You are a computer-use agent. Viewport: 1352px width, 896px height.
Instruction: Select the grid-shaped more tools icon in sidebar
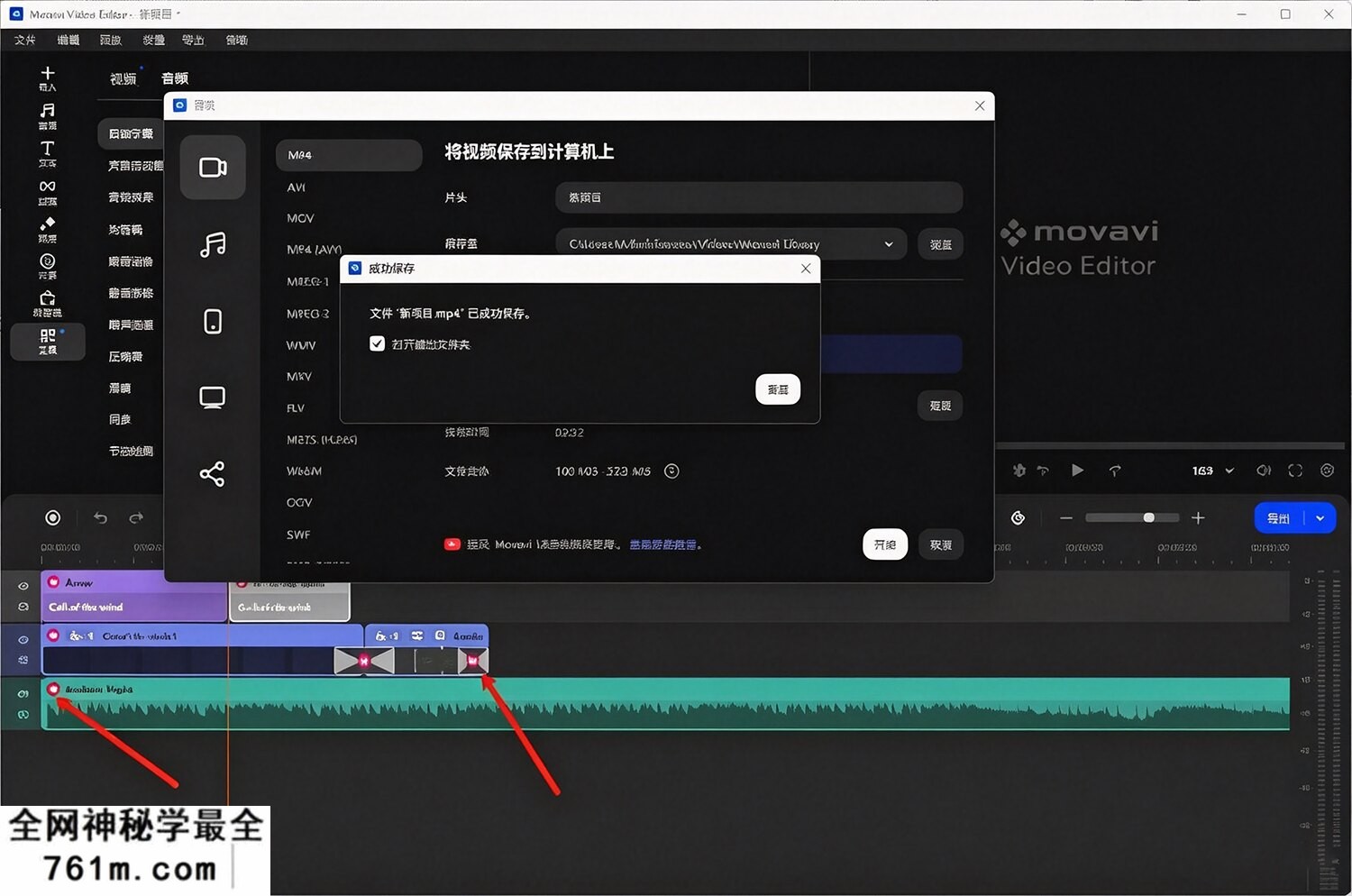48,335
